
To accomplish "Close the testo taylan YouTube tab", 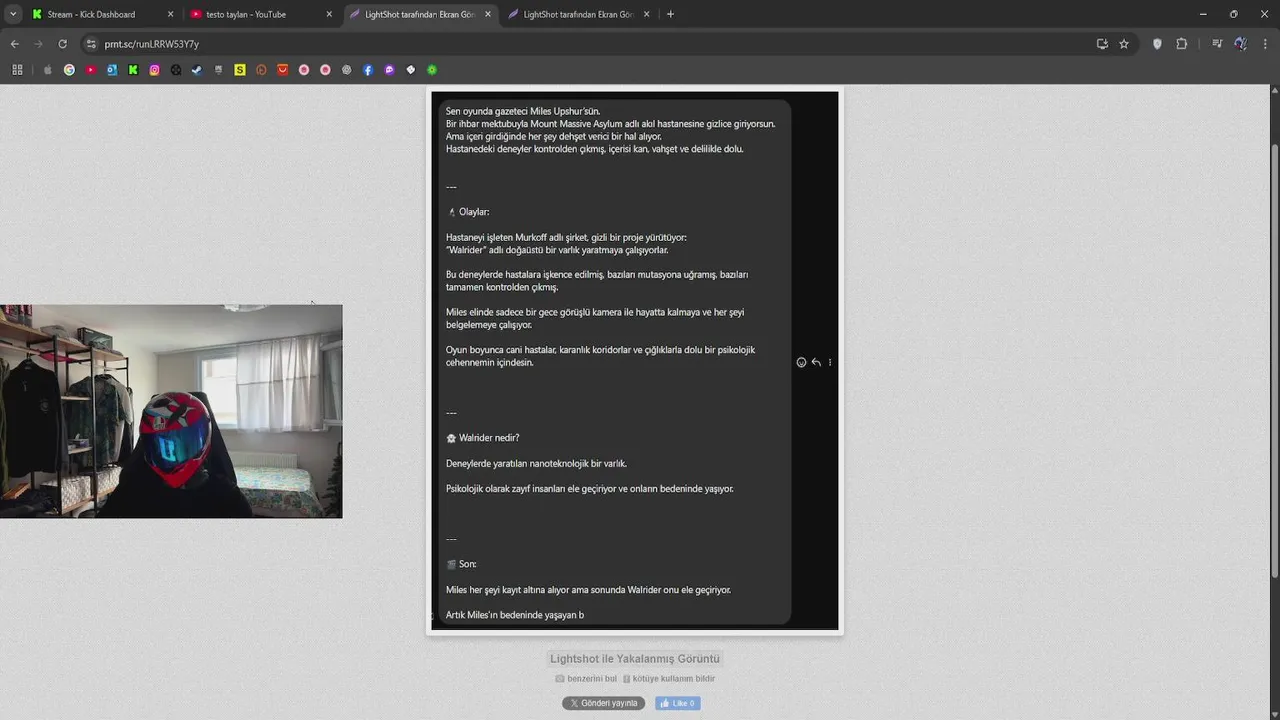I will (329, 14).
